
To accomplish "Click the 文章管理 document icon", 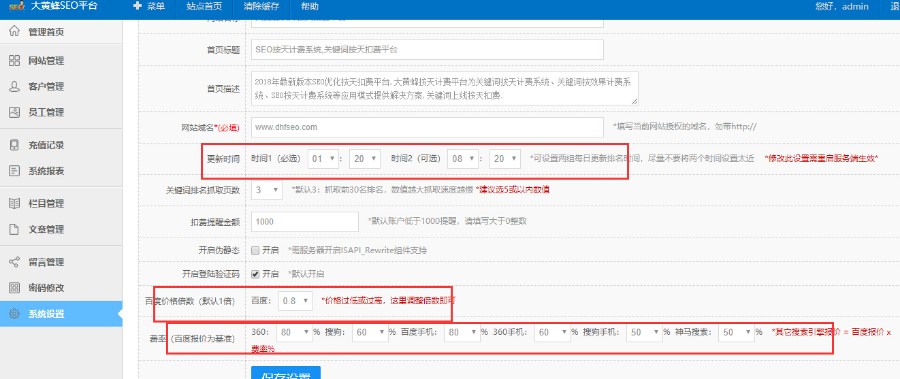I will click(x=14, y=229).
